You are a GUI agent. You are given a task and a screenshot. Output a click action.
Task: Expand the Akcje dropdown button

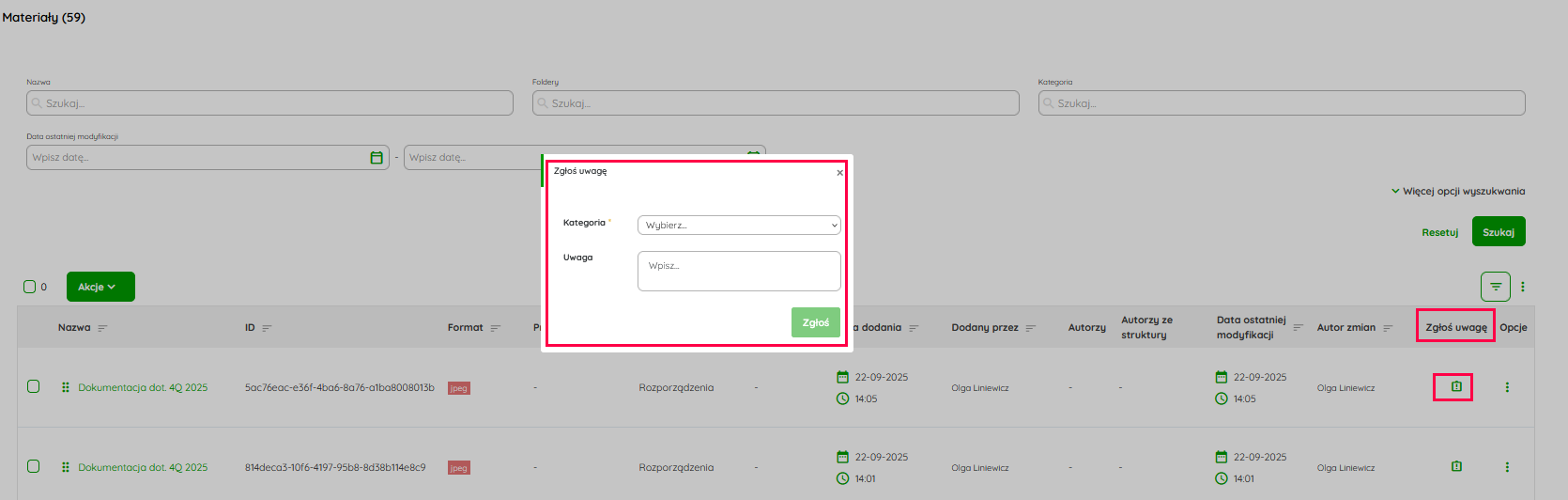(100, 287)
